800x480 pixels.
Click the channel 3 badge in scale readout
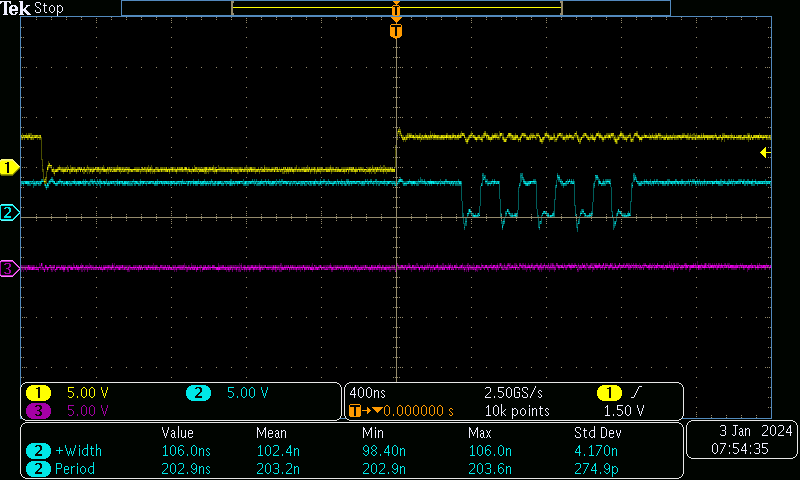pos(38,410)
